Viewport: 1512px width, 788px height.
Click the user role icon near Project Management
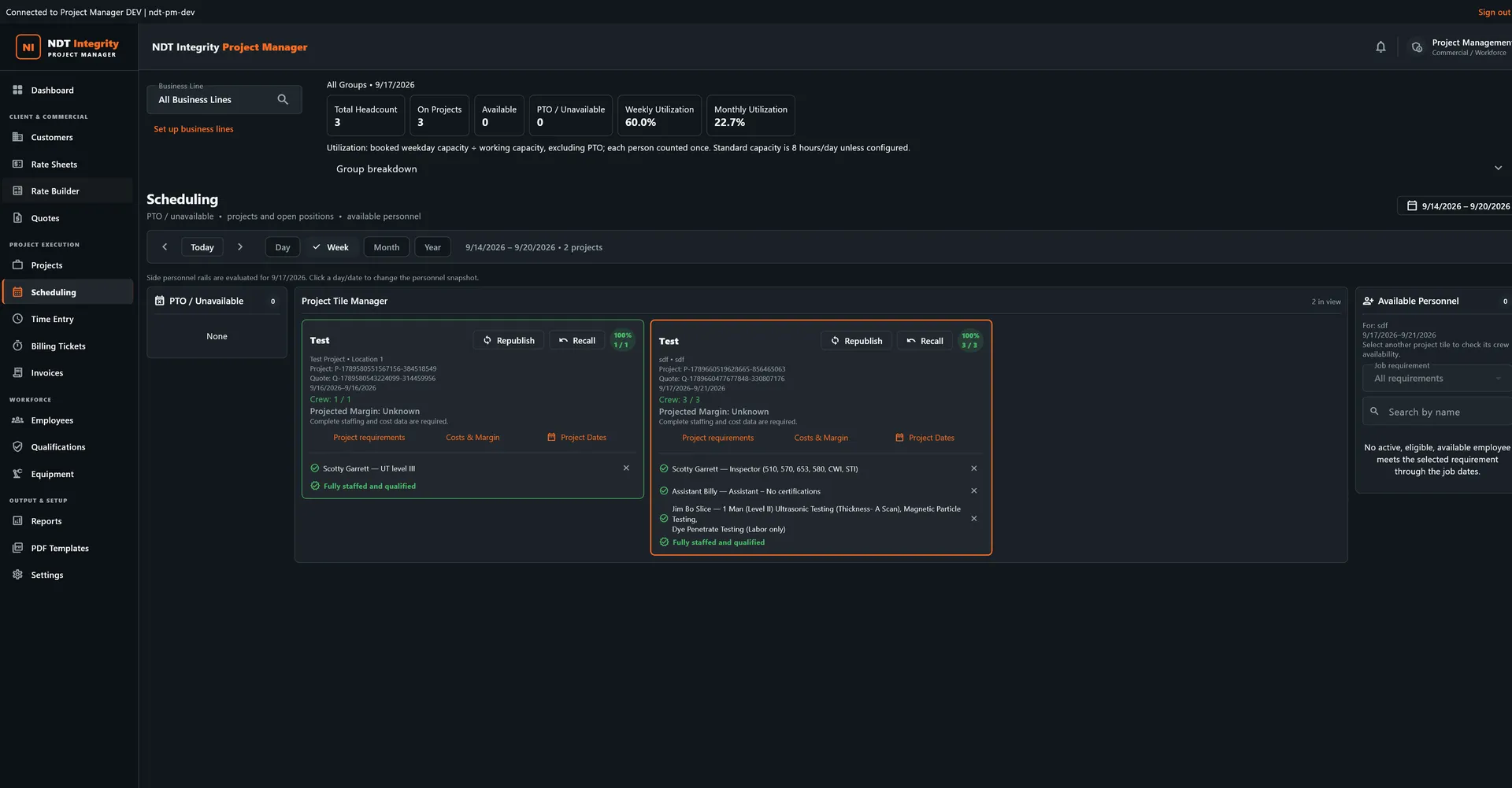(x=1417, y=47)
